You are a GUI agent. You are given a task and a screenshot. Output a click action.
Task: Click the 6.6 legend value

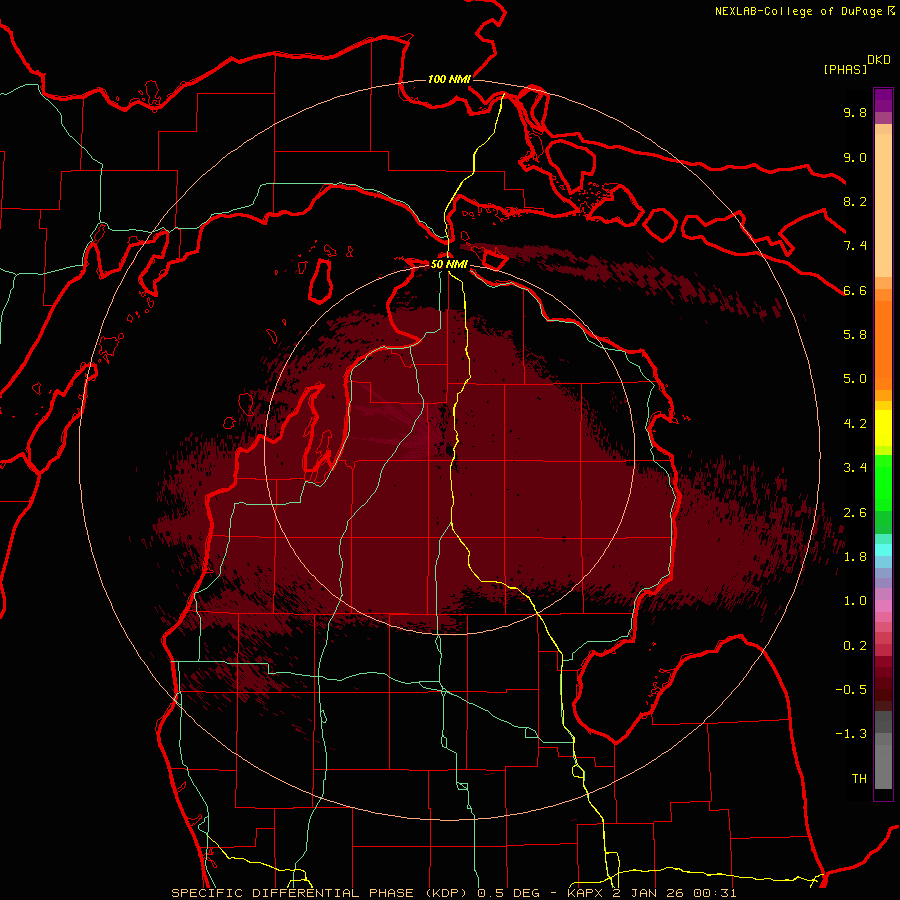tap(855, 290)
